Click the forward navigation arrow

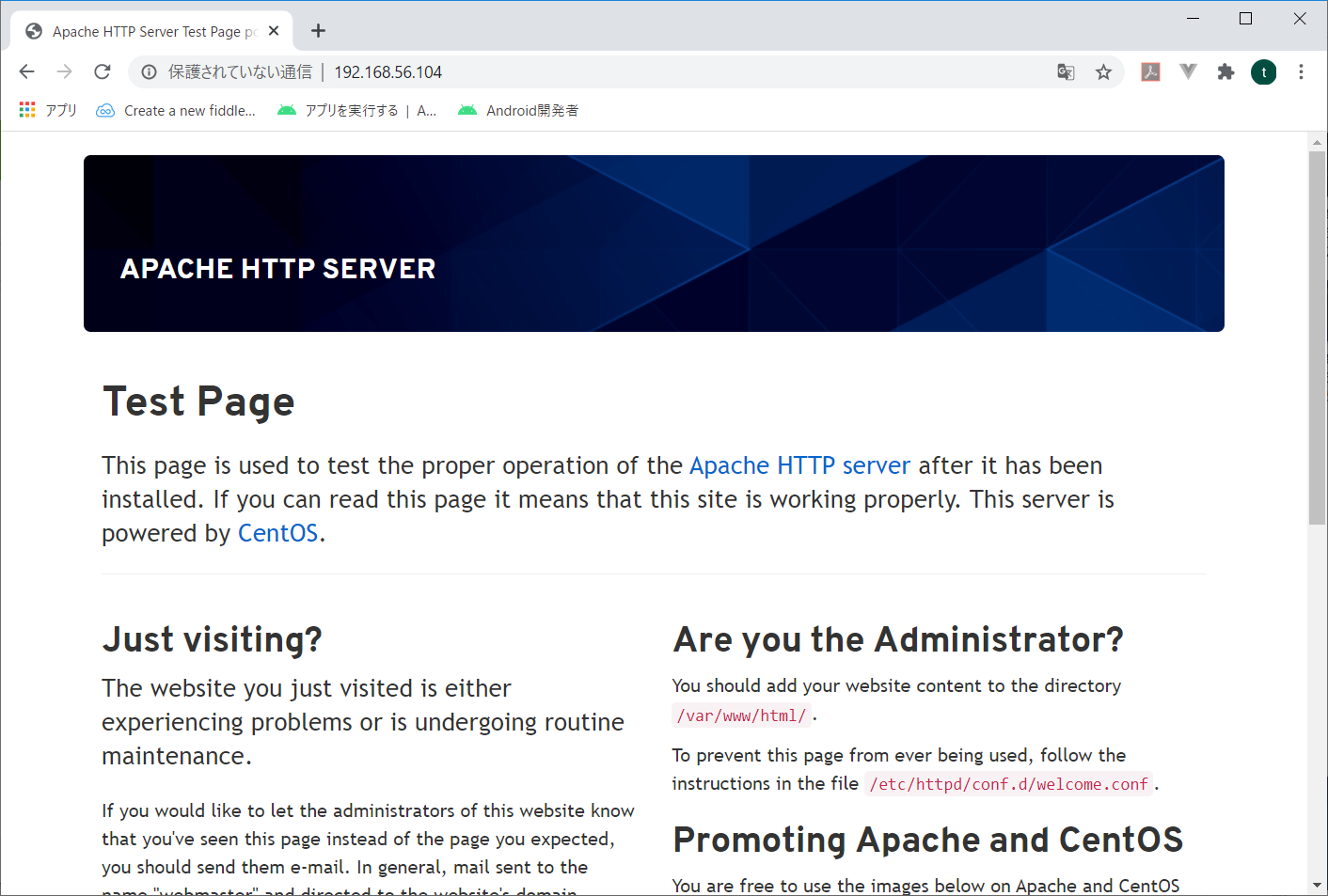(x=64, y=71)
